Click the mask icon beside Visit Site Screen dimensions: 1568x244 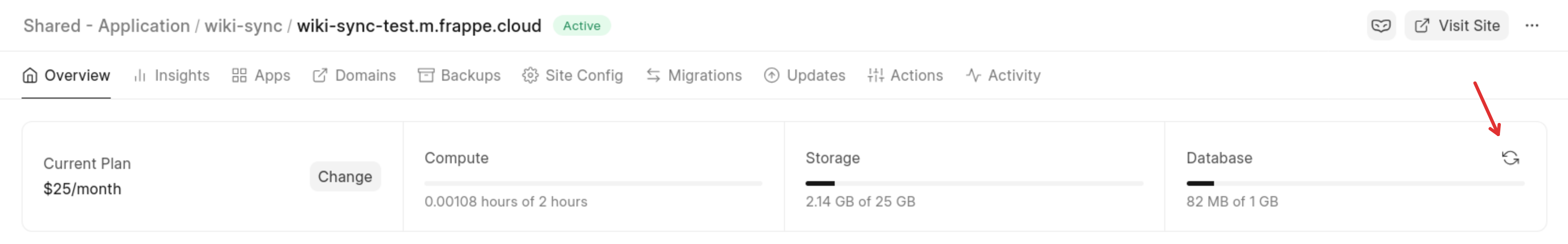pos(1381,26)
